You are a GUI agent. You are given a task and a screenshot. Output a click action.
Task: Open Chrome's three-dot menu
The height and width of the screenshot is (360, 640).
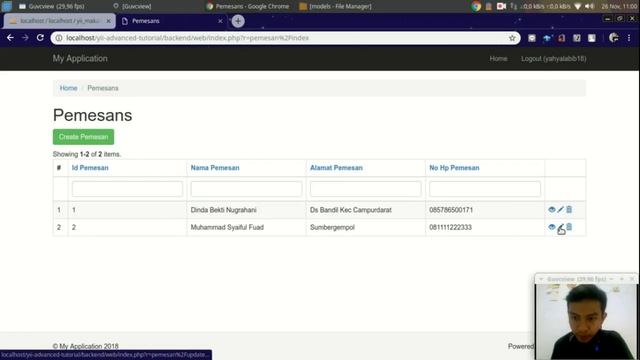tap(629, 38)
